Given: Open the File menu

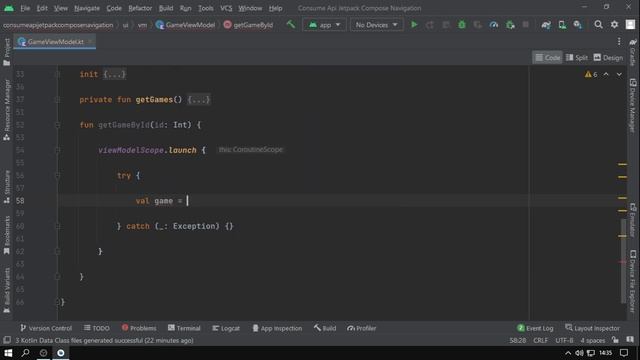Looking at the screenshot, I should point(25,8).
